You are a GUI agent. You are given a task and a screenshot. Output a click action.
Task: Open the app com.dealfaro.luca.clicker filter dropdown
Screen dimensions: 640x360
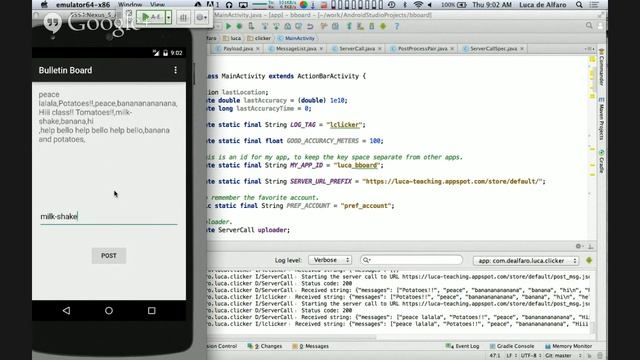[526, 260]
